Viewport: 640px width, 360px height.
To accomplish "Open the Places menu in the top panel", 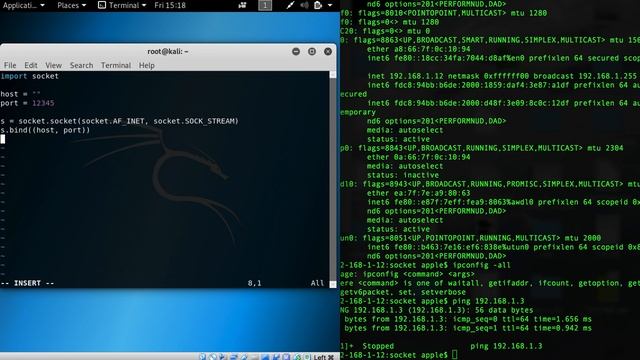I will click(71, 5).
